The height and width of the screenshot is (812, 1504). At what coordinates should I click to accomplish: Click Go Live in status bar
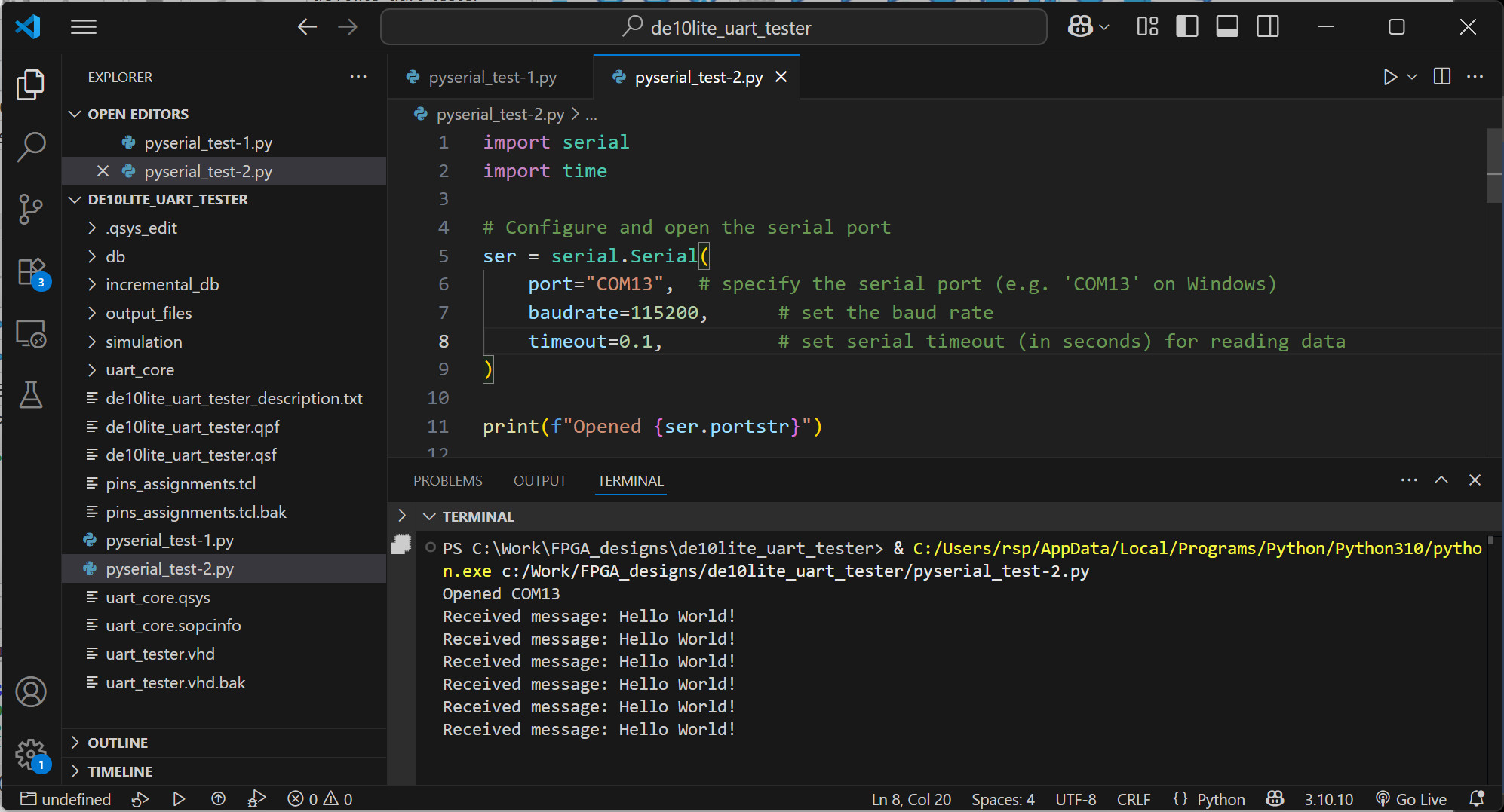pos(1411,799)
